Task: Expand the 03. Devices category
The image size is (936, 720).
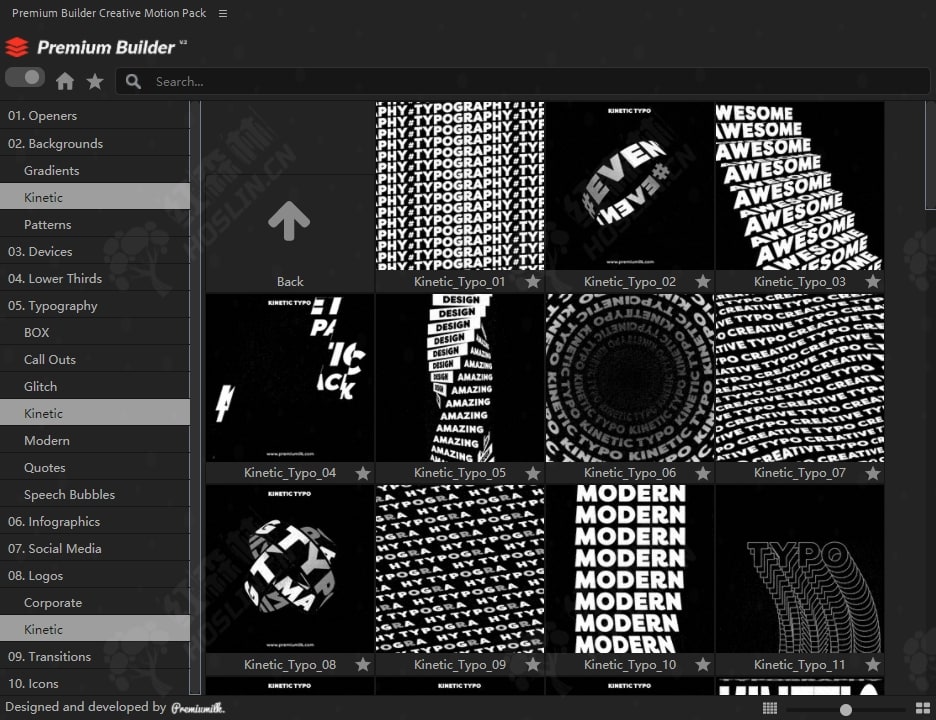Action: [x=95, y=251]
